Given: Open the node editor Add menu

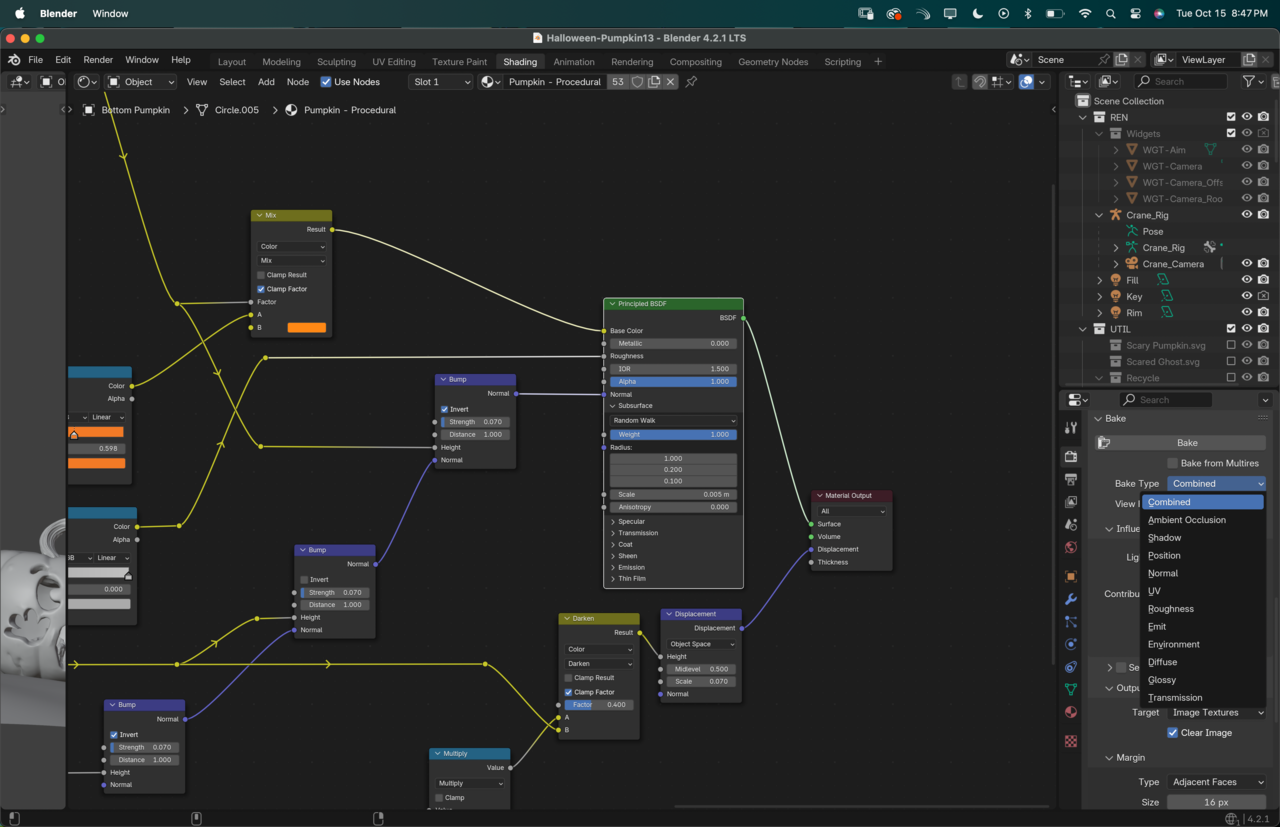Looking at the screenshot, I should coord(266,82).
